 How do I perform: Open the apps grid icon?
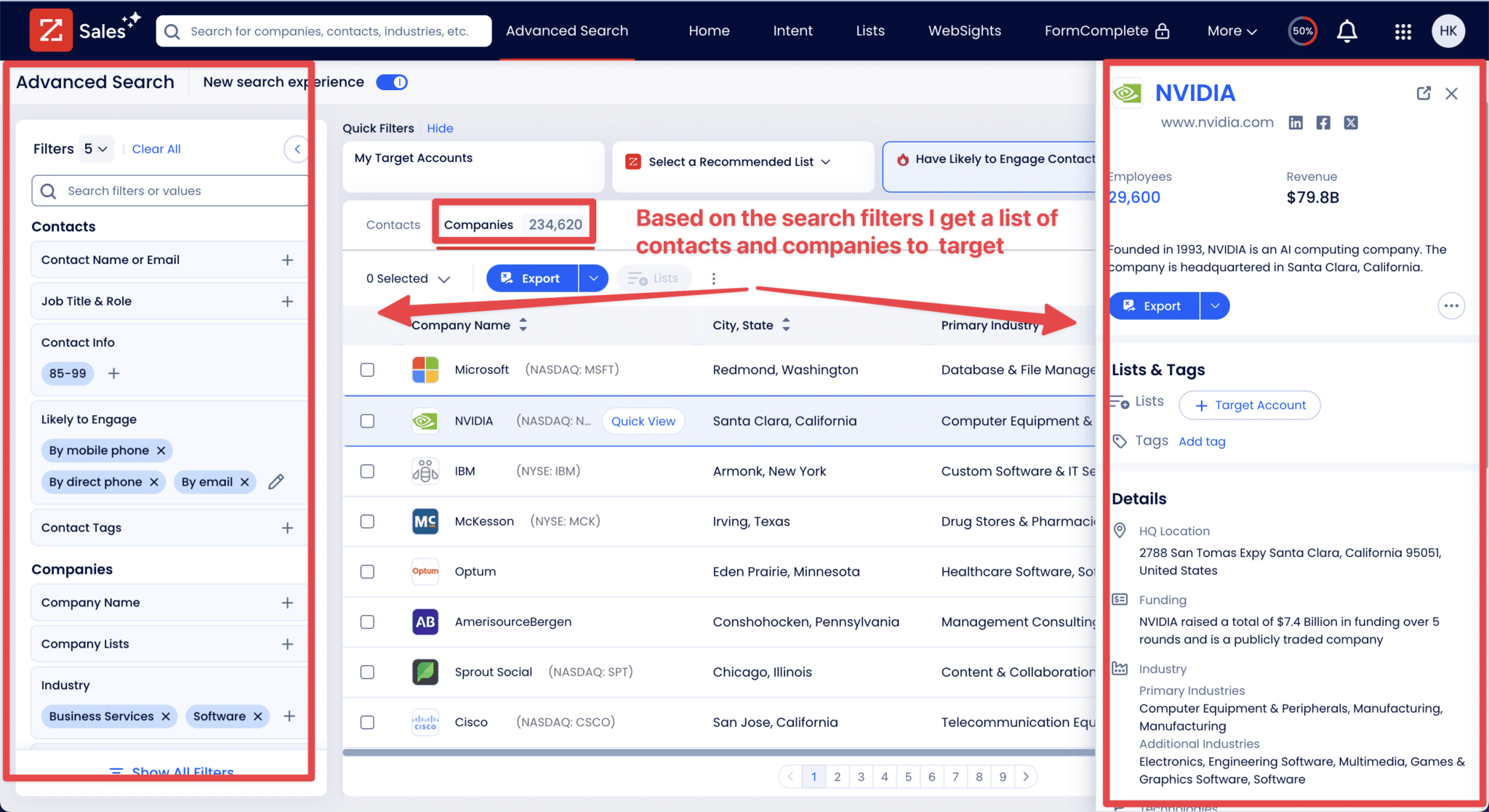(1402, 31)
